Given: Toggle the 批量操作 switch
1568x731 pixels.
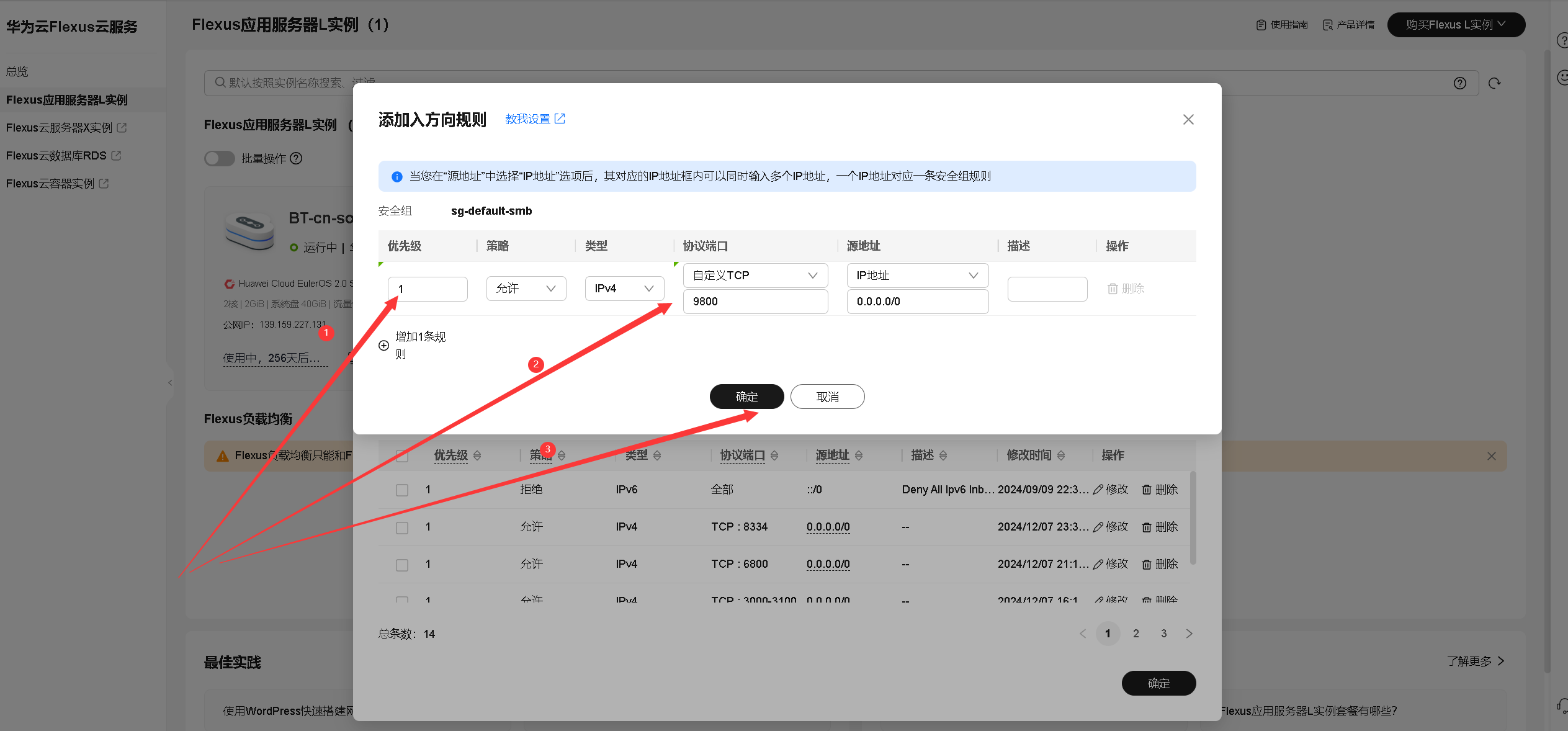Looking at the screenshot, I should tap(219, 158).
